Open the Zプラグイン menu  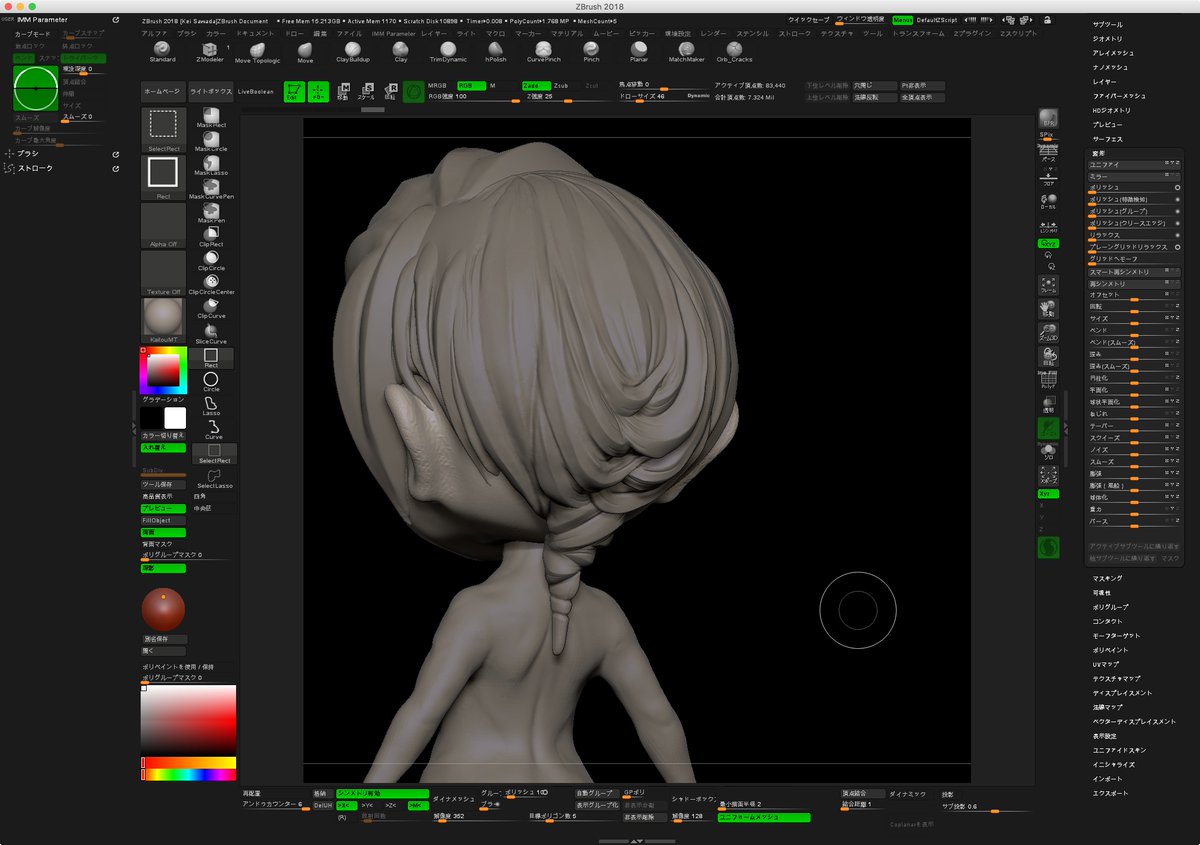coord(970,33)
